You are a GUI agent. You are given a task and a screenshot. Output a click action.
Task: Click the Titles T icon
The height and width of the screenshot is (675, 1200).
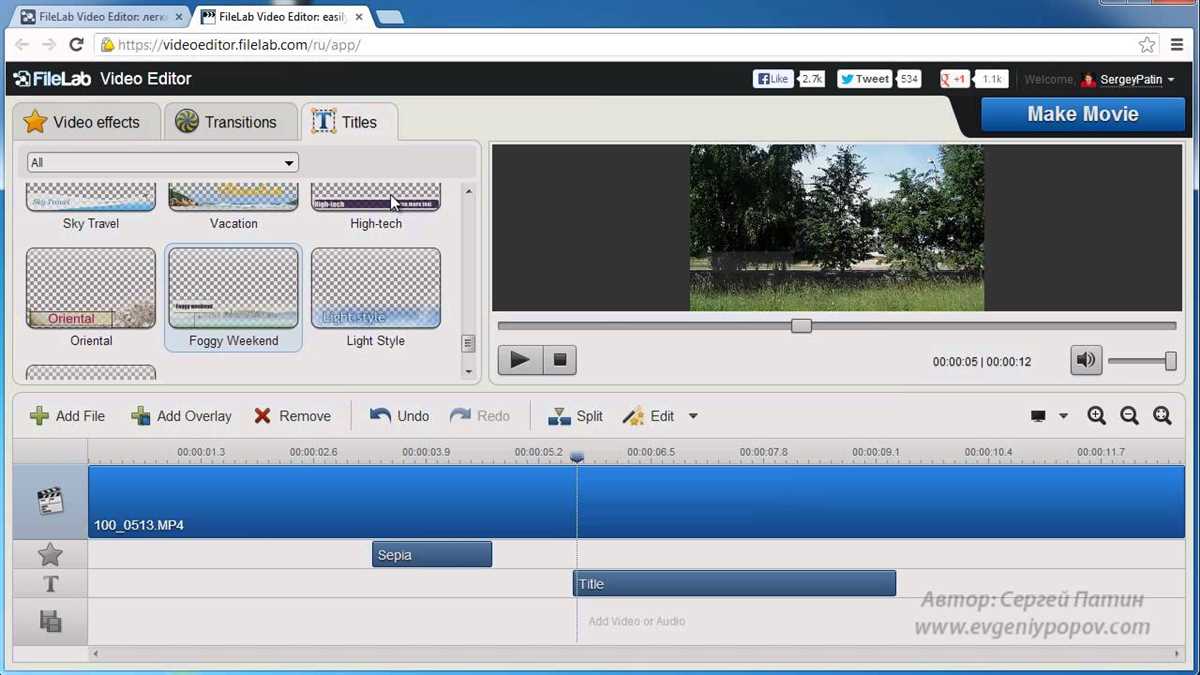323,122
